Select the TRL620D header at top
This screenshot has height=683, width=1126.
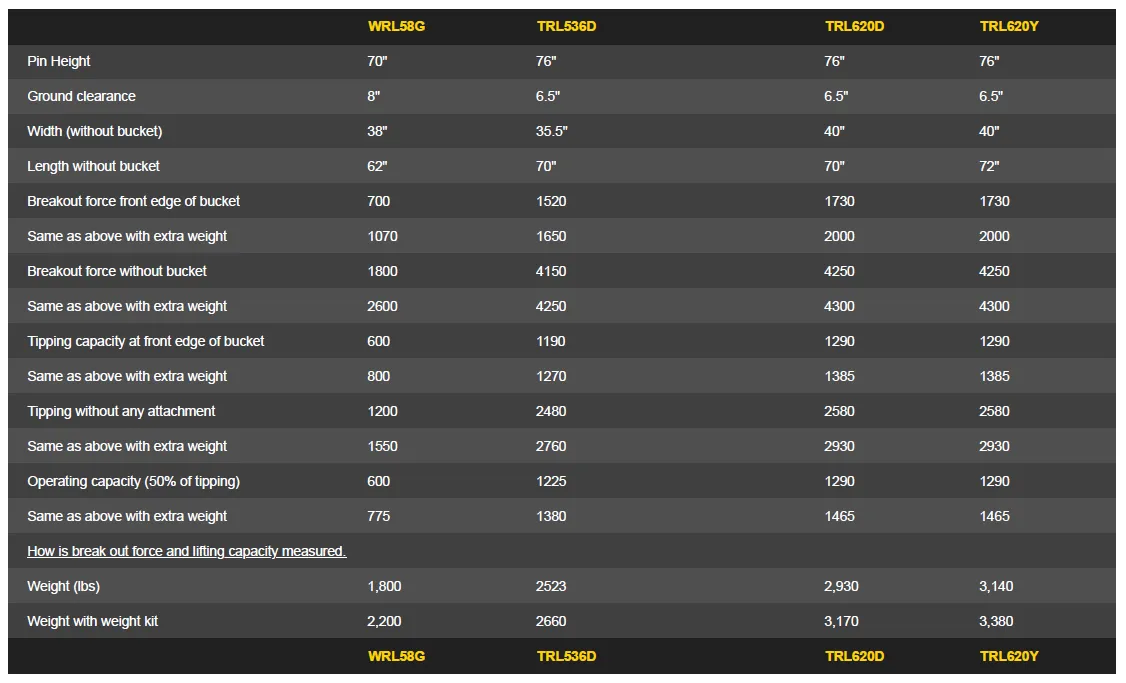[x=854, y=27]
